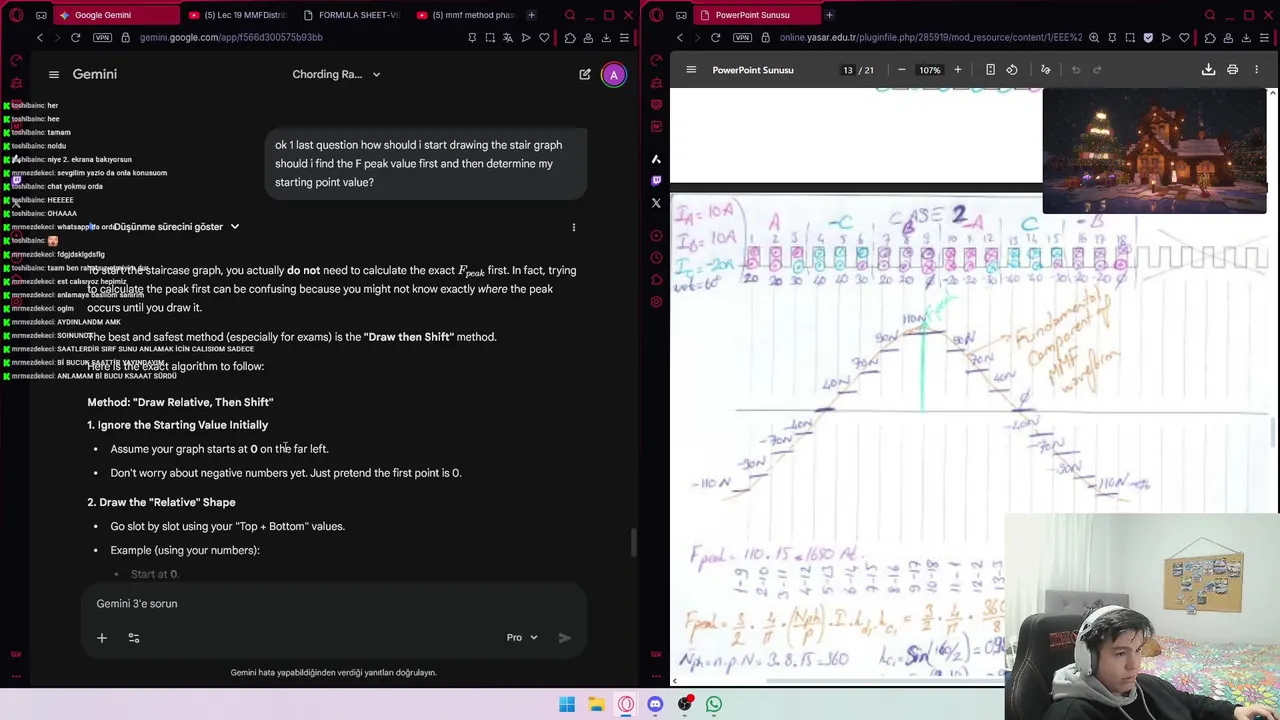Open new tab in PowerPoint window

[829, 15]
